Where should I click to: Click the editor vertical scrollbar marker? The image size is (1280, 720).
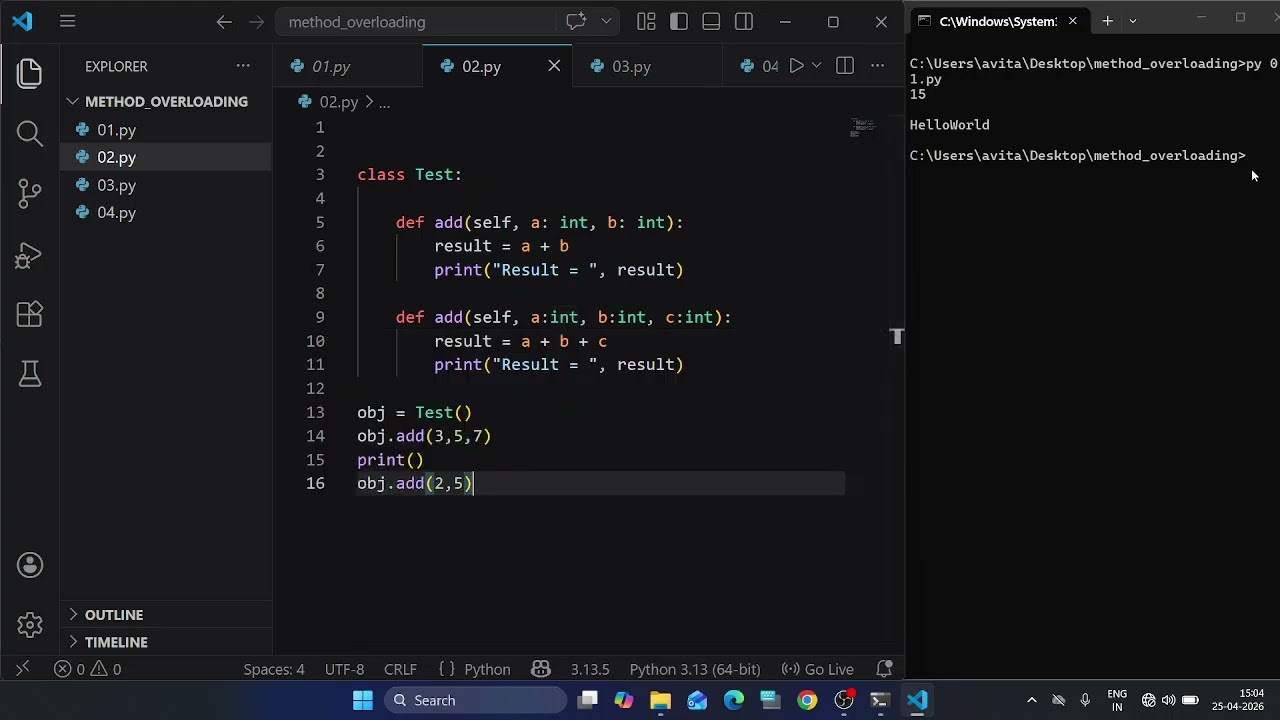point(897,337)
